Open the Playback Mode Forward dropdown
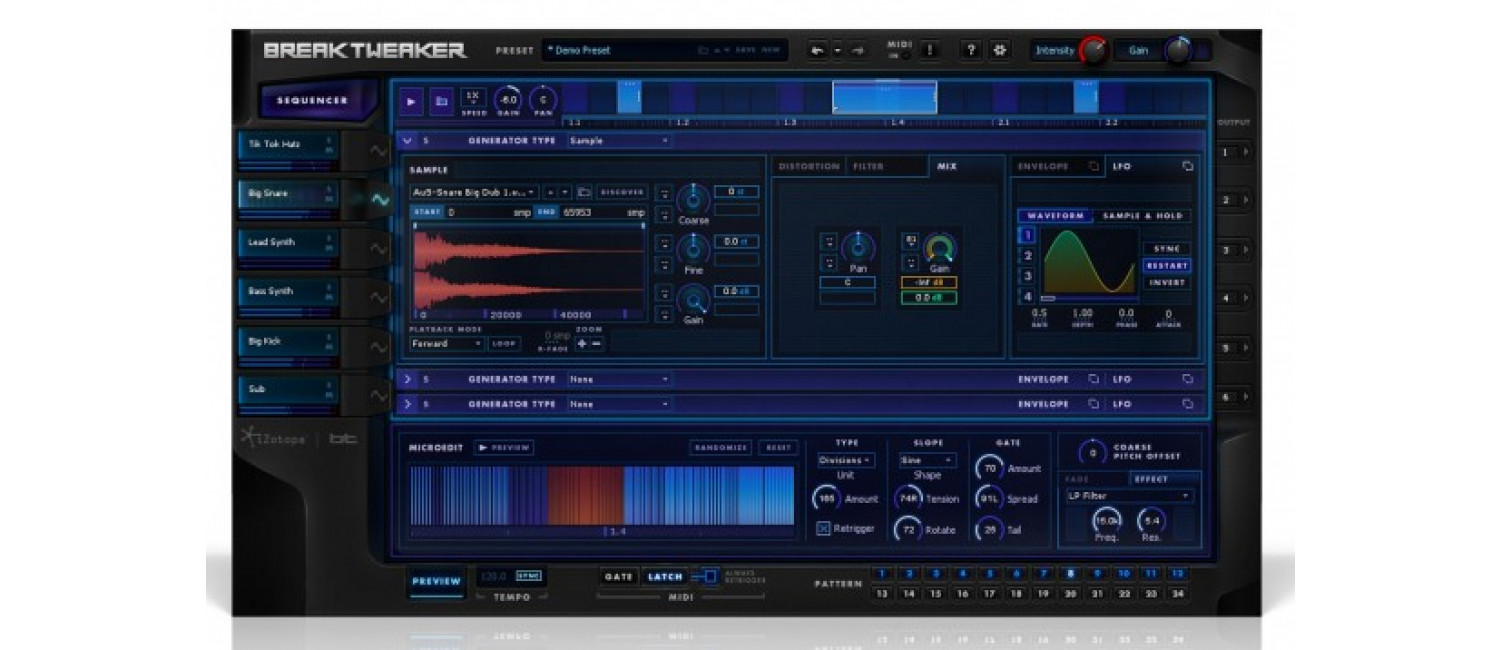Image resolution: width=1500 pixels, height=650 pixels. click(447, 343)
